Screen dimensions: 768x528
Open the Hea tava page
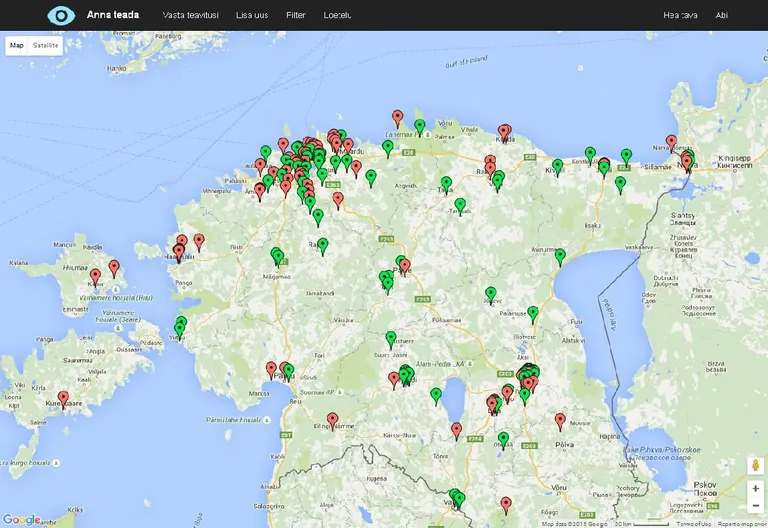pyautogui.click(x=680, y=15)
